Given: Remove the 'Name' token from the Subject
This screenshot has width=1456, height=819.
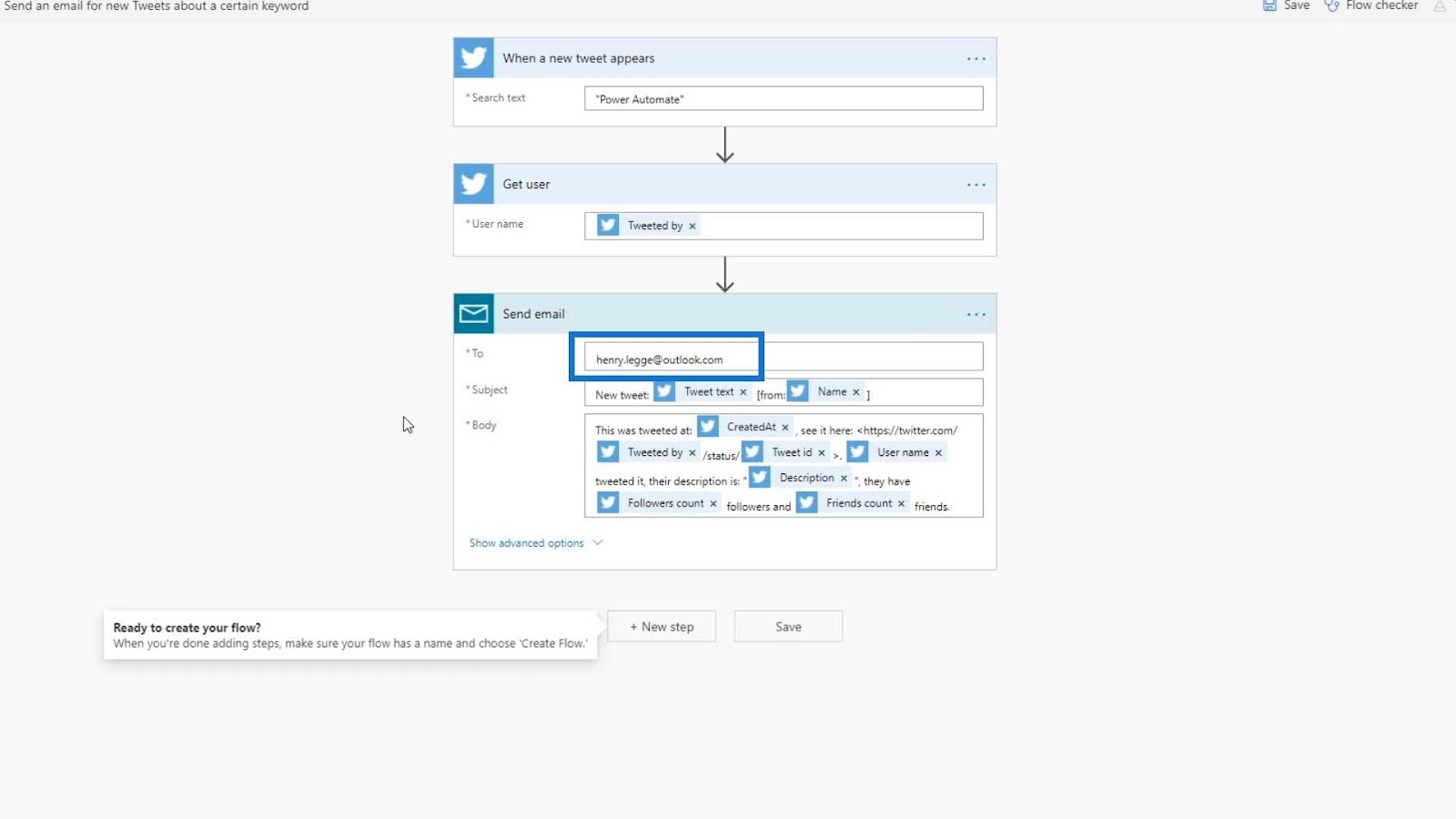Looking at the screenshot, I should [856, 392].
